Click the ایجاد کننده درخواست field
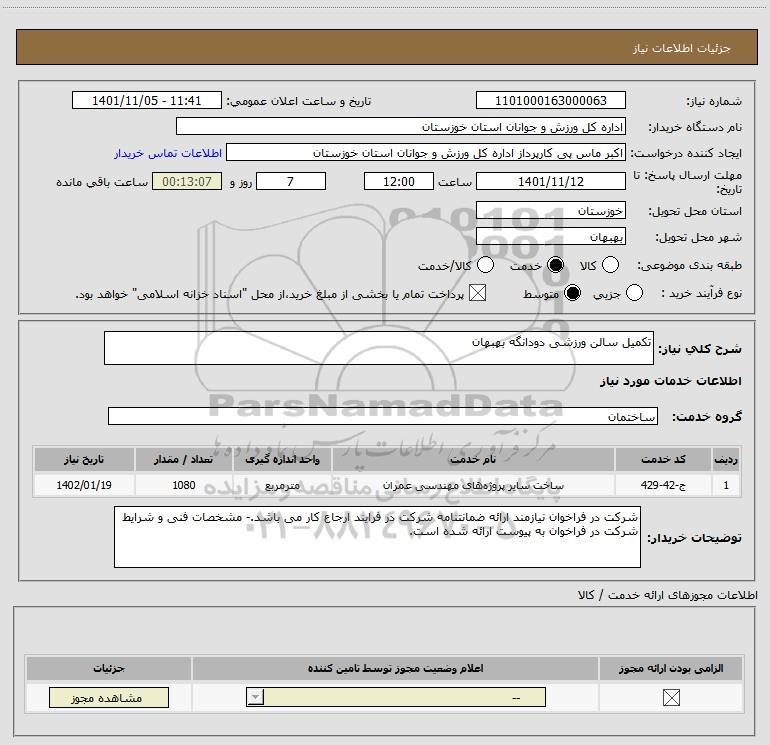This screenshot has width=770, height=745. (426, 153)
